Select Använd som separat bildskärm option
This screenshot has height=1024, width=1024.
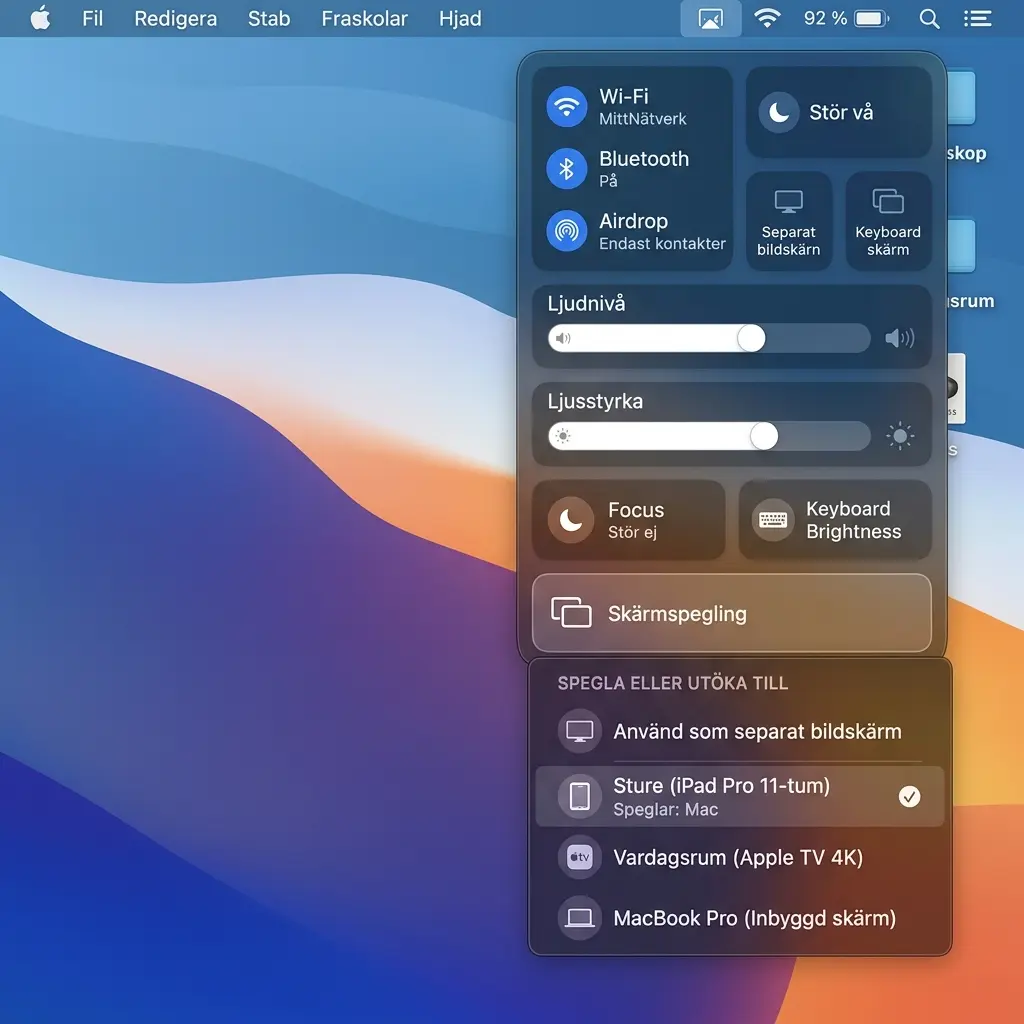click(x=739, y=731)
